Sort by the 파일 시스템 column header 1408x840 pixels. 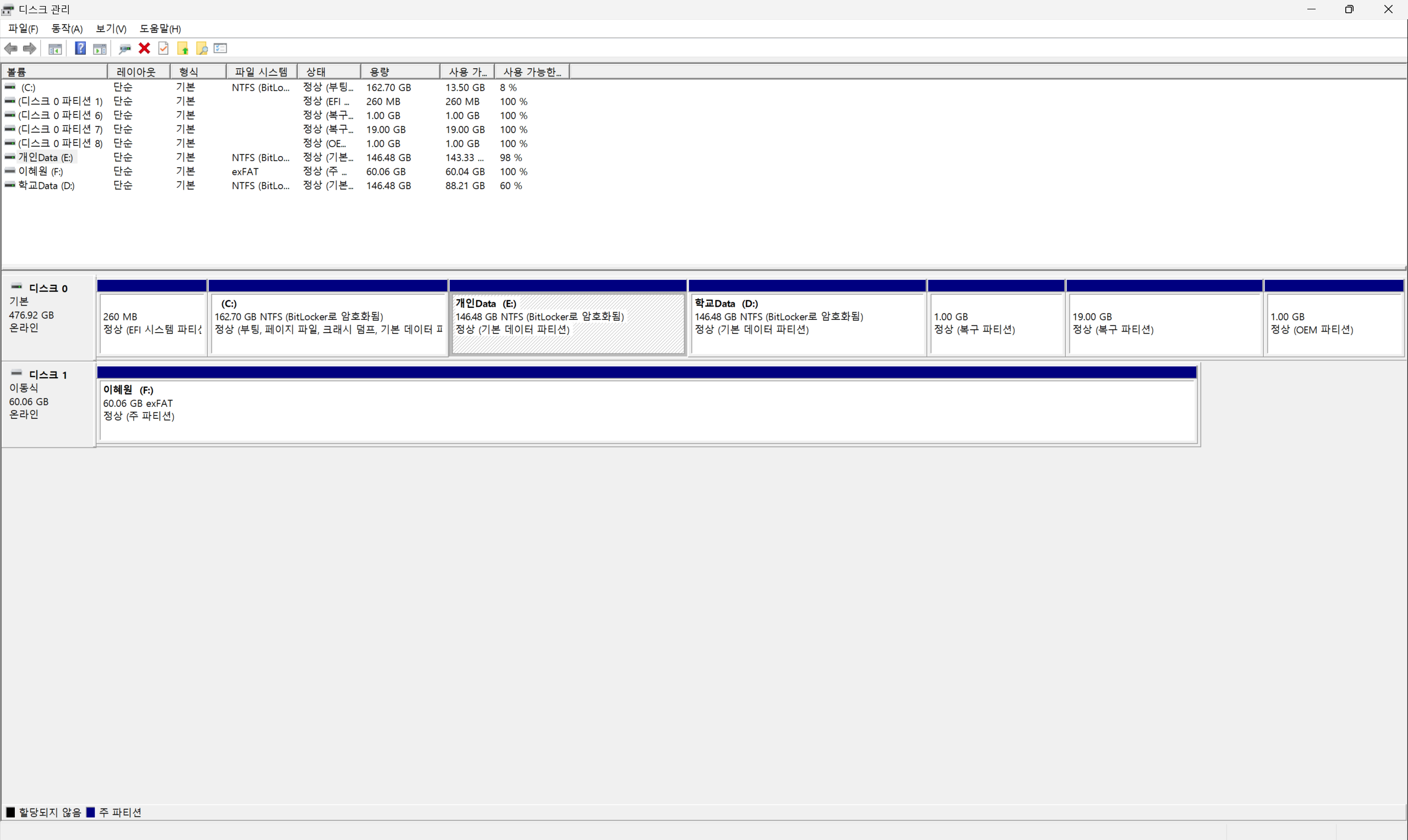261,72
